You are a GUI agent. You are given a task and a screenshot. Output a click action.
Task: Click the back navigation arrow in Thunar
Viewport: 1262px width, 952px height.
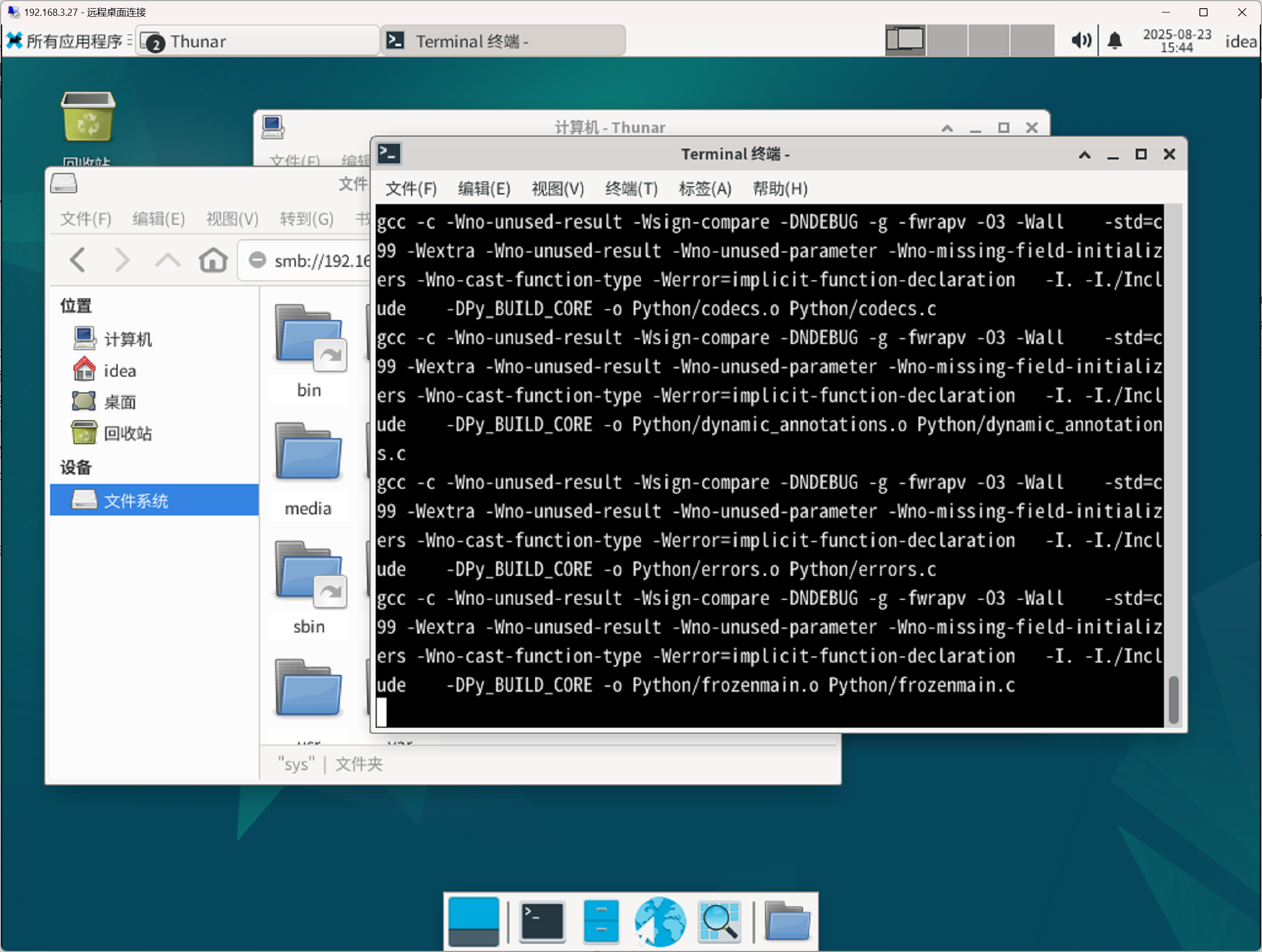(79, 260)
